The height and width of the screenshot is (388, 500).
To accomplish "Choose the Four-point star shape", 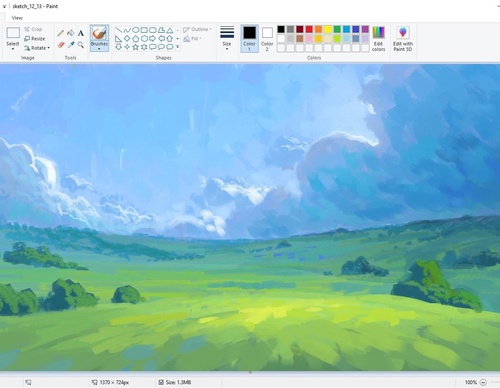I will pos(127,47).
